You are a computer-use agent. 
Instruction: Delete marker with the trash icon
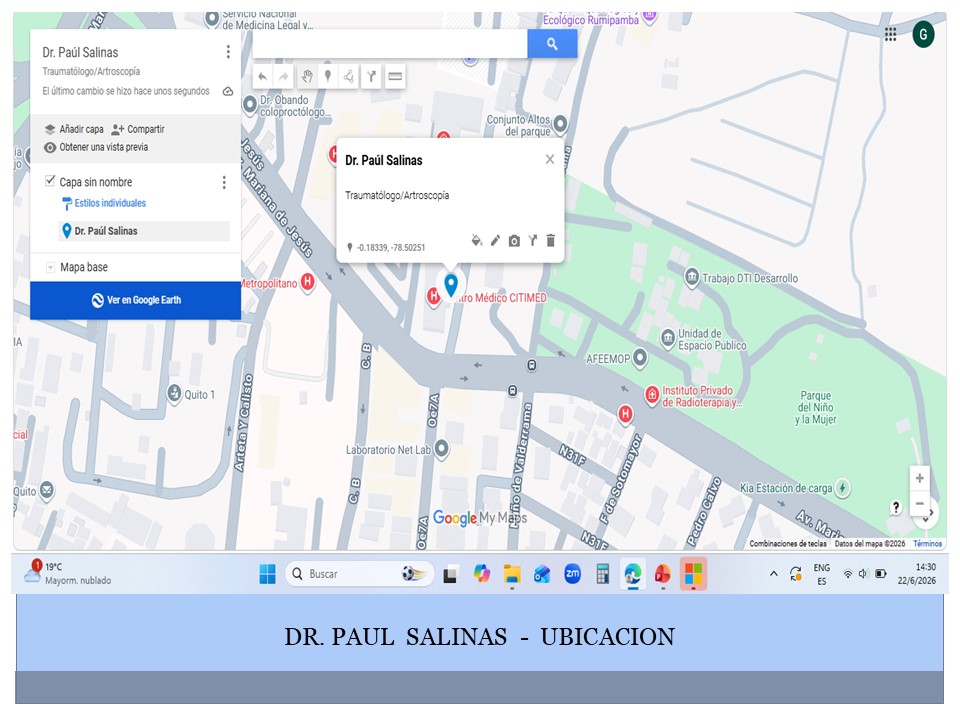[550, 241]
